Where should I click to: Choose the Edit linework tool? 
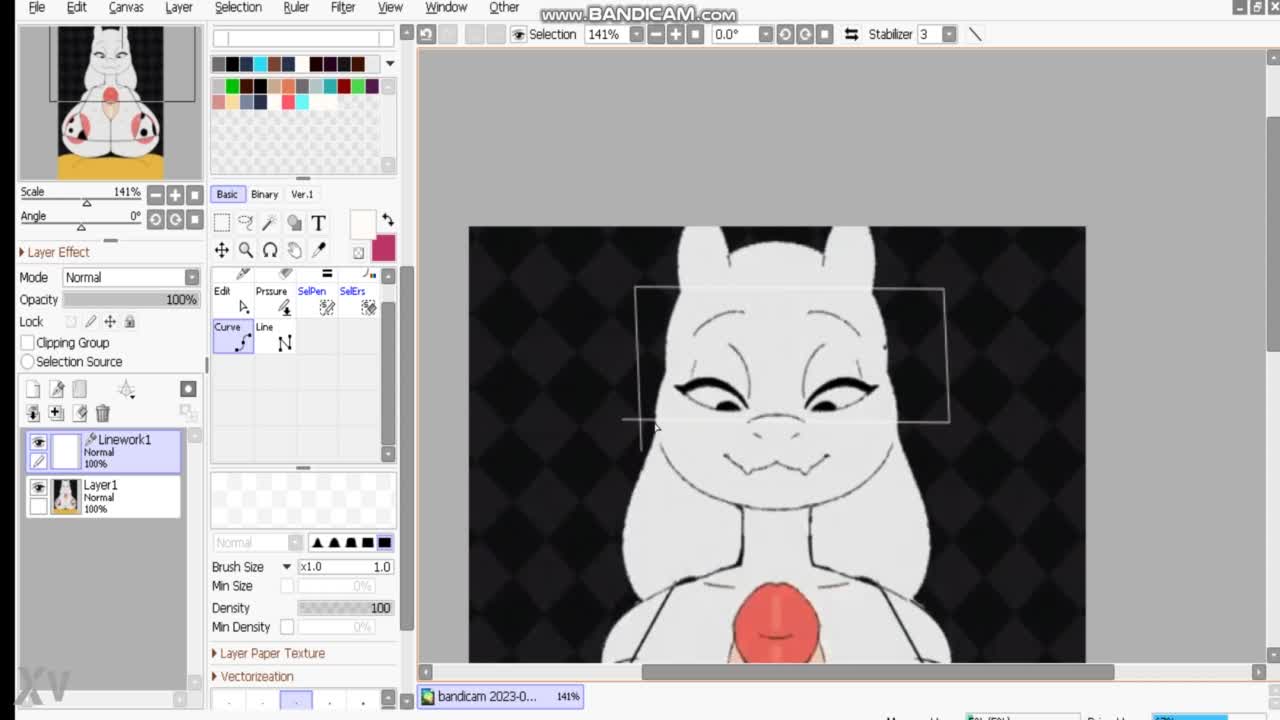click(232, 300)
